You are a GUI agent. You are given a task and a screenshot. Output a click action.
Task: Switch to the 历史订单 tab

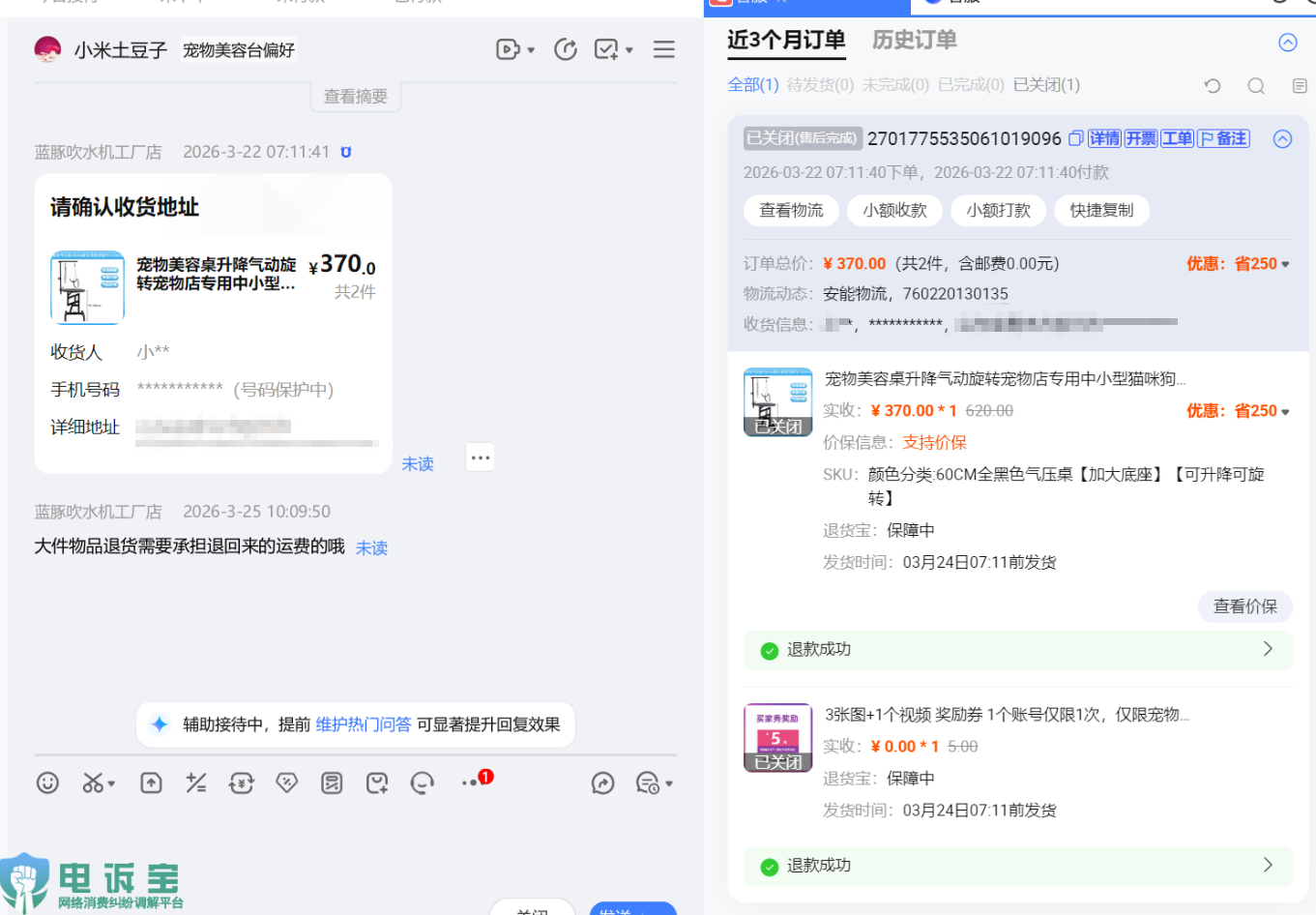914,40
